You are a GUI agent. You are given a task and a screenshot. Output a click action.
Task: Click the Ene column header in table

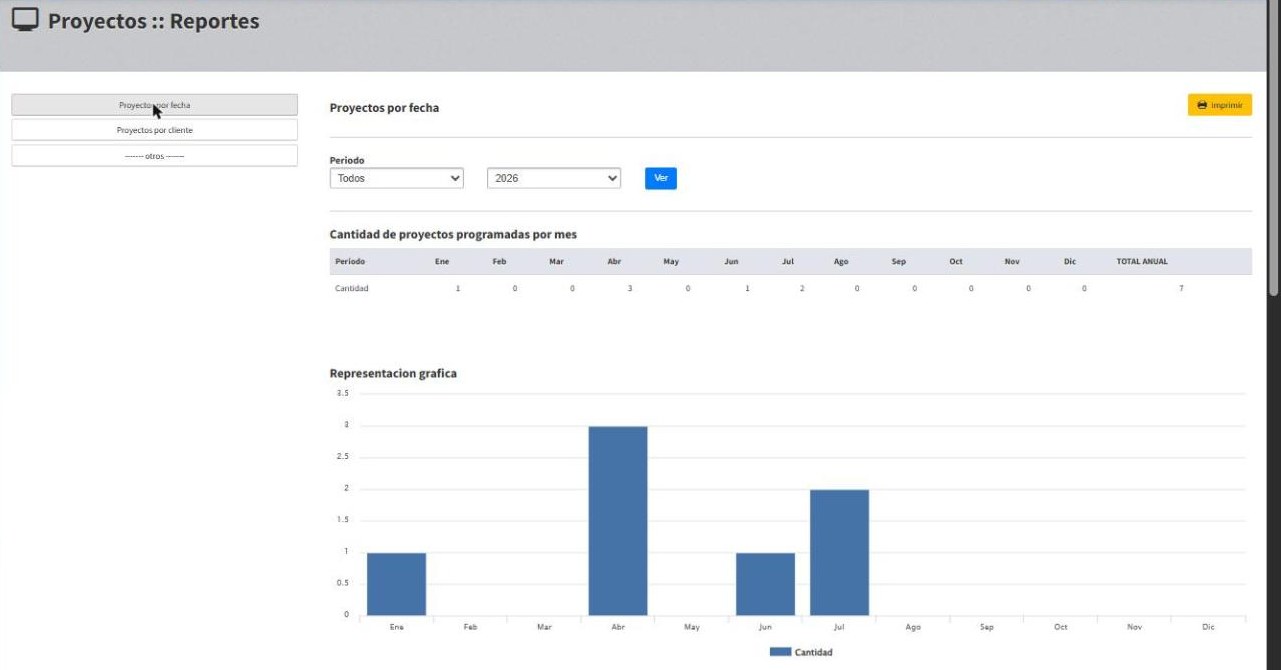pyautogui.click(x=442, y=261)
